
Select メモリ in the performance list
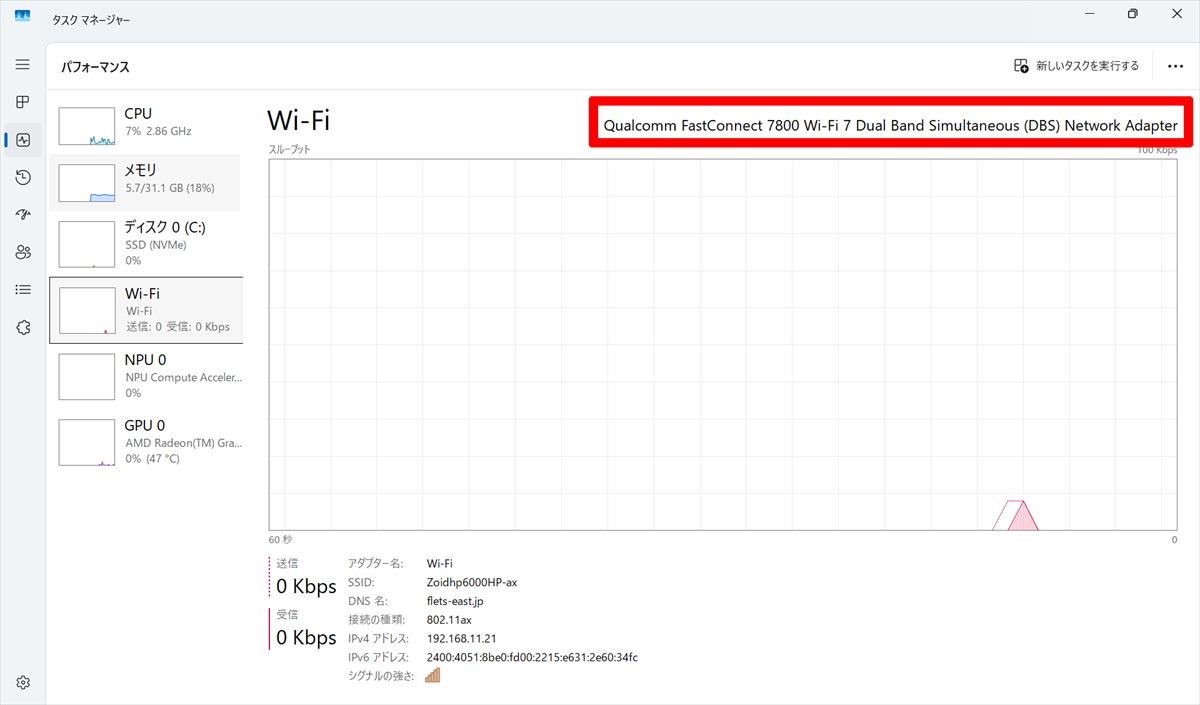[x=145, y=182]
